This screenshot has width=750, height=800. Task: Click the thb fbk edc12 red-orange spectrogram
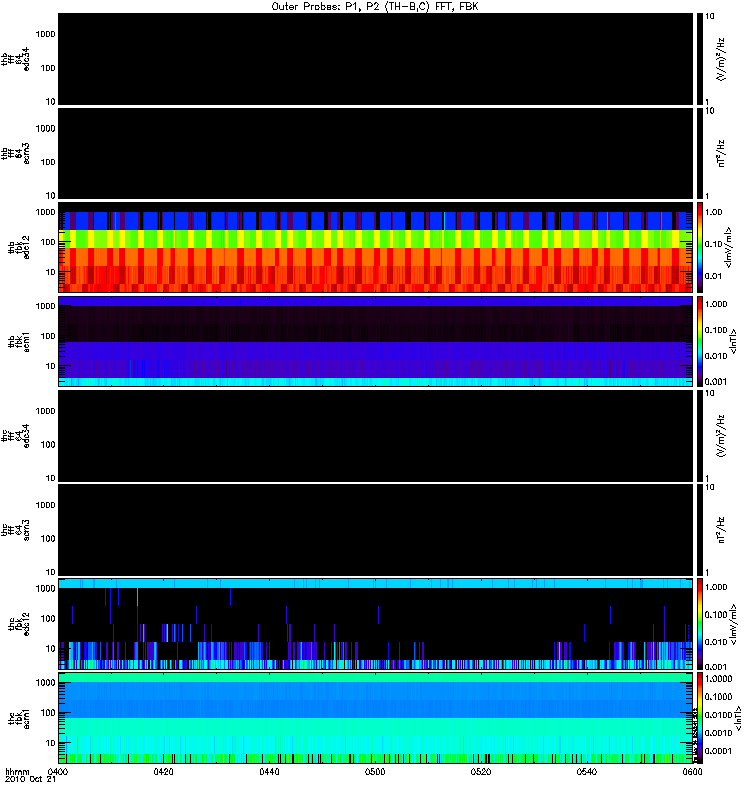coord(376,247)
